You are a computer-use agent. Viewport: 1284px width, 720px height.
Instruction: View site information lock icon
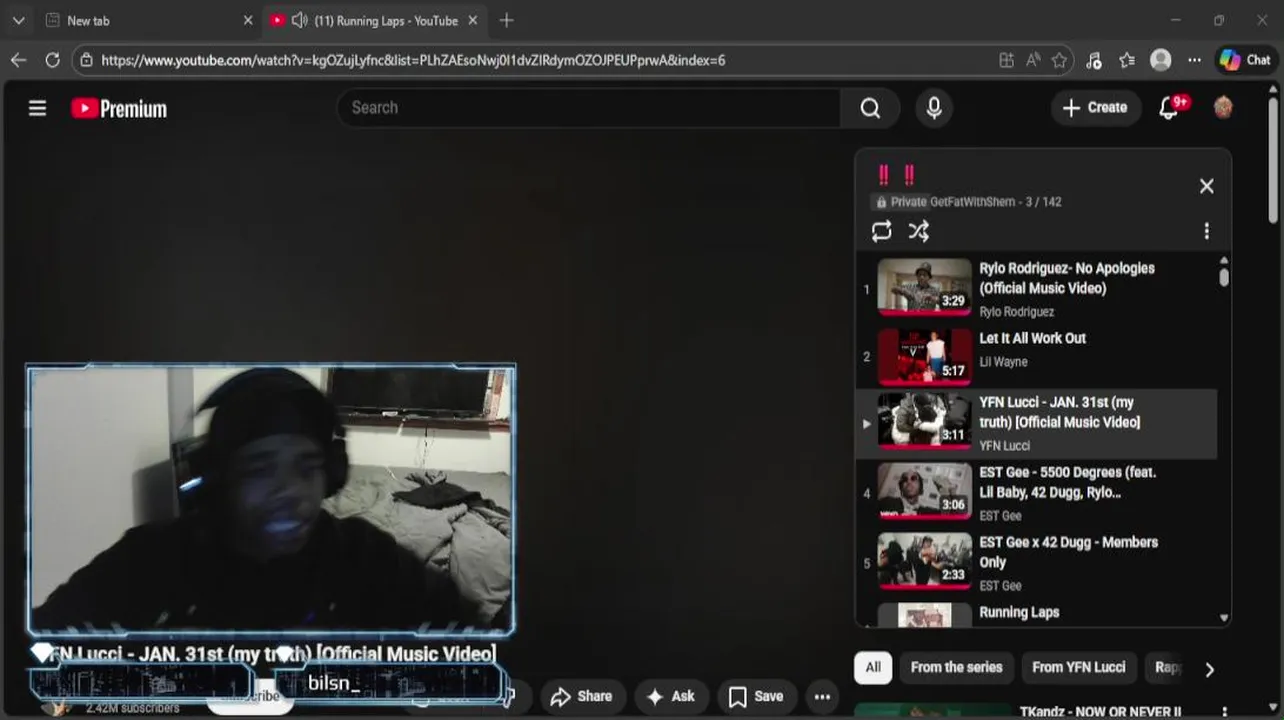pos(86,60)
